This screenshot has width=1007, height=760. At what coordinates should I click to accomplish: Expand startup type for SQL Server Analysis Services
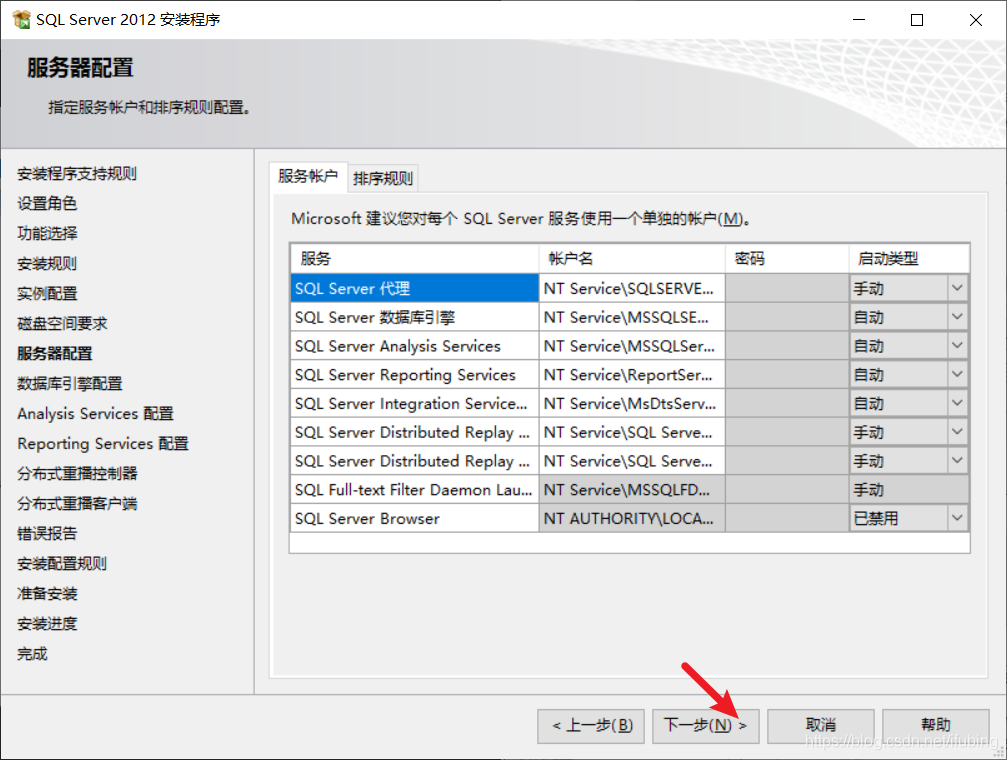957,346
